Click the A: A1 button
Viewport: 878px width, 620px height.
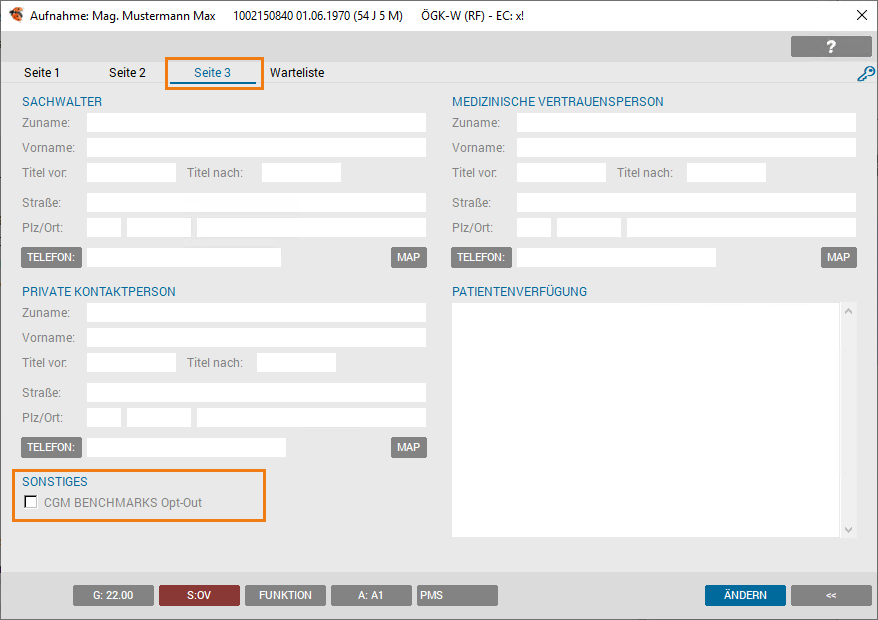(x=371, y=595)
